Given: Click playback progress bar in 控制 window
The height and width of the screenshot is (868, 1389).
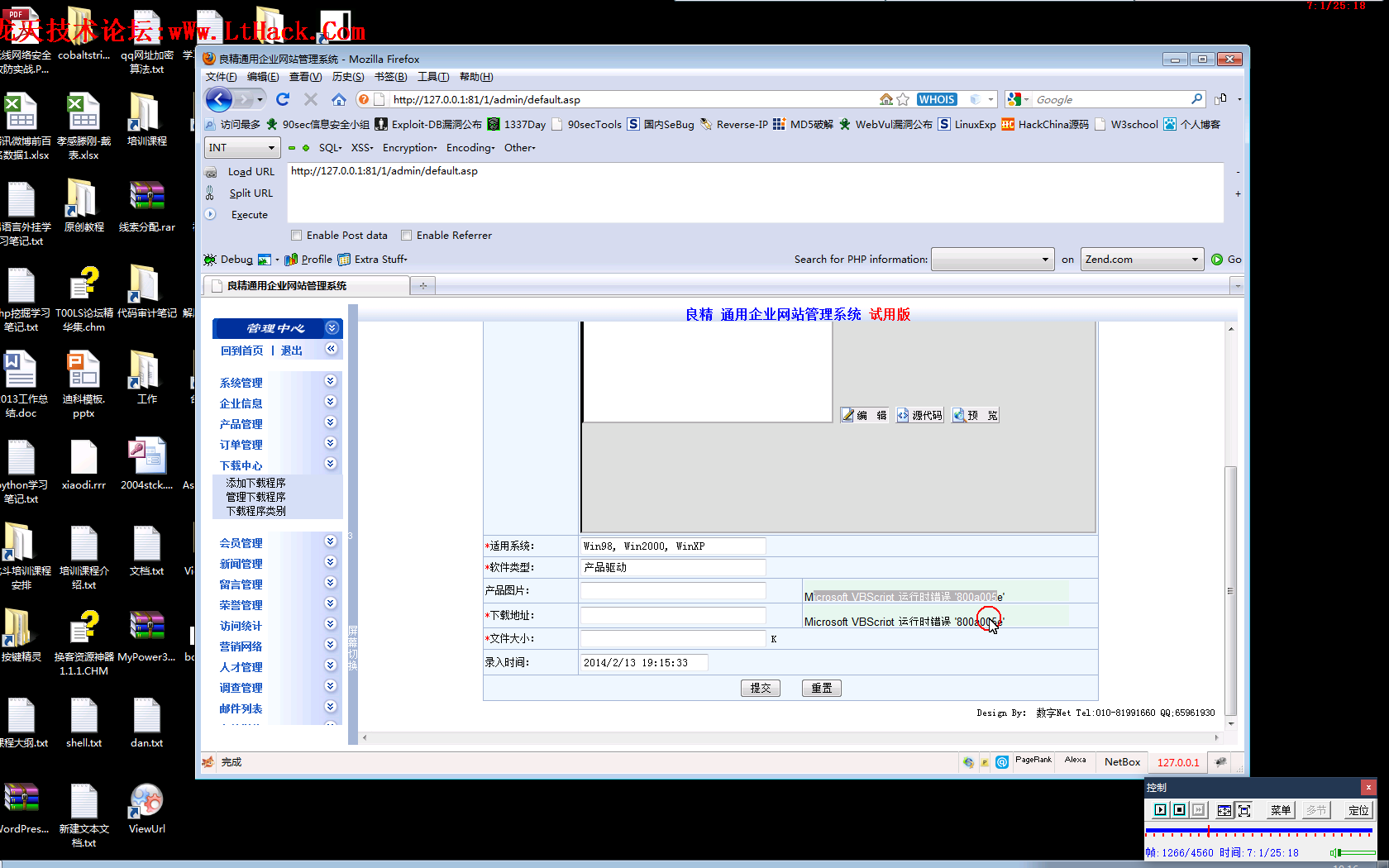Looking at the screenshot, I should tap(1258, 830).
